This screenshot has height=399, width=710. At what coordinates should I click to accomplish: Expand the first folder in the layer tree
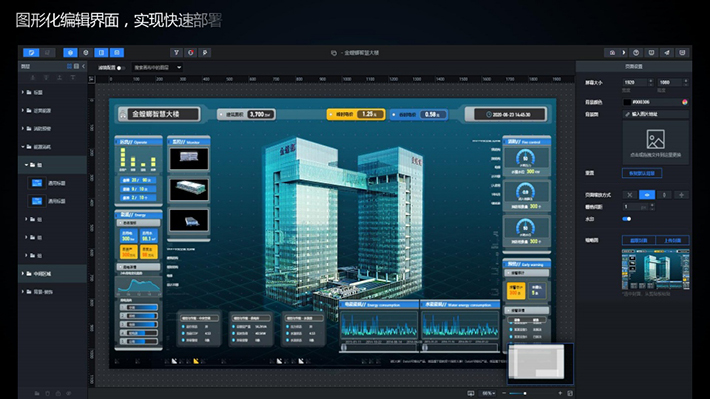coord(23,92)
